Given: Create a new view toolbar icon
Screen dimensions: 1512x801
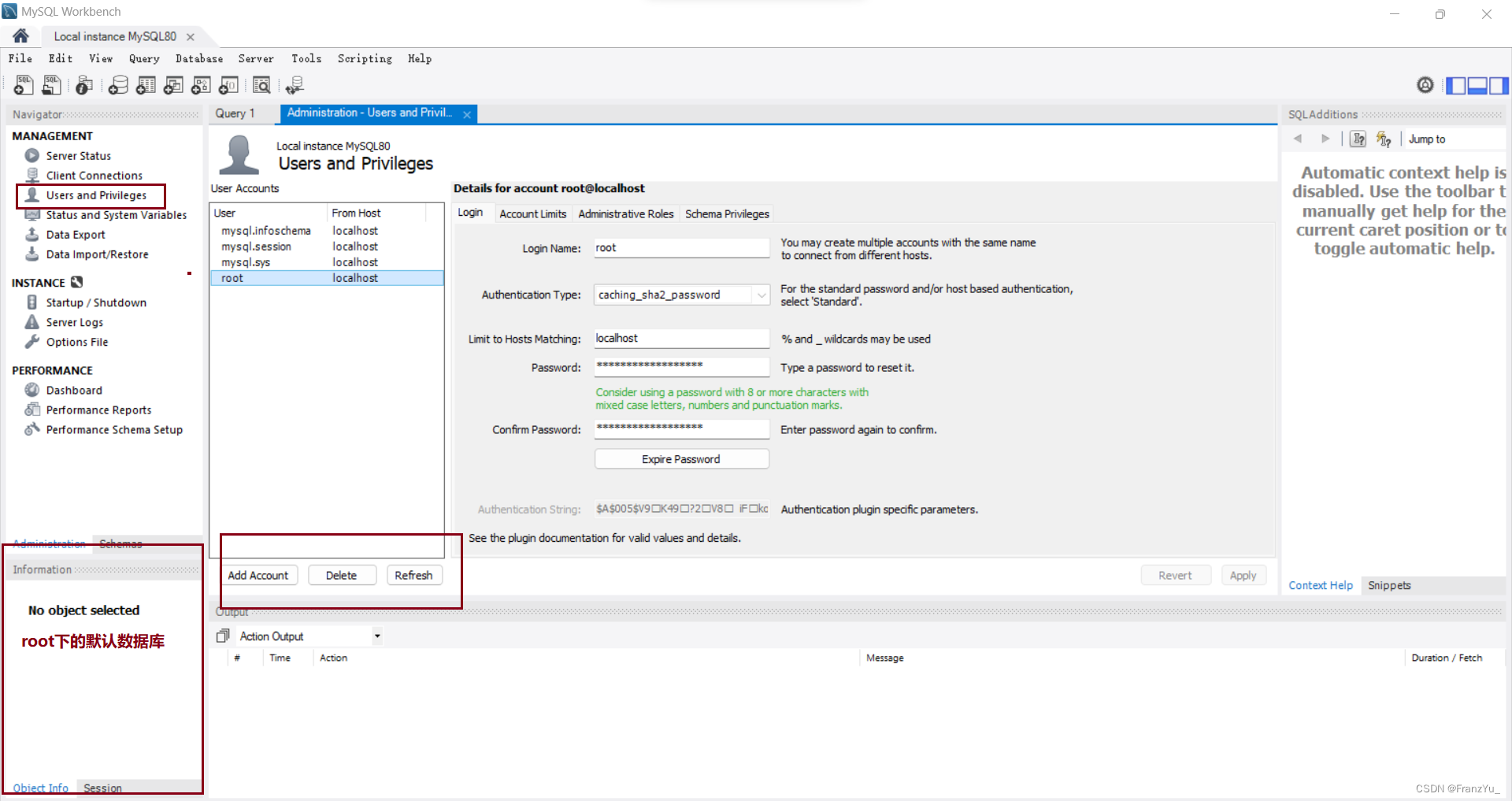Looking at the screenshot, I should (x=173, y=85).
